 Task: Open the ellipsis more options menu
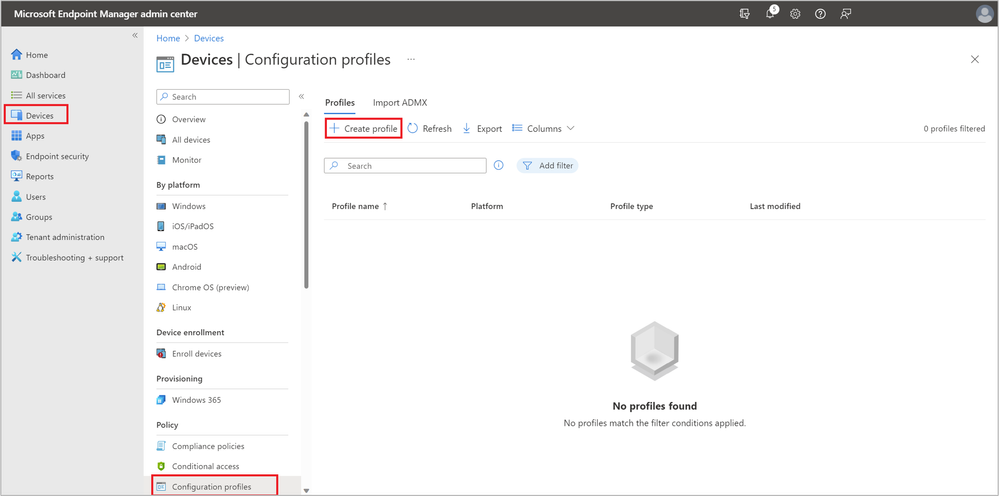[x=411, y=59]
